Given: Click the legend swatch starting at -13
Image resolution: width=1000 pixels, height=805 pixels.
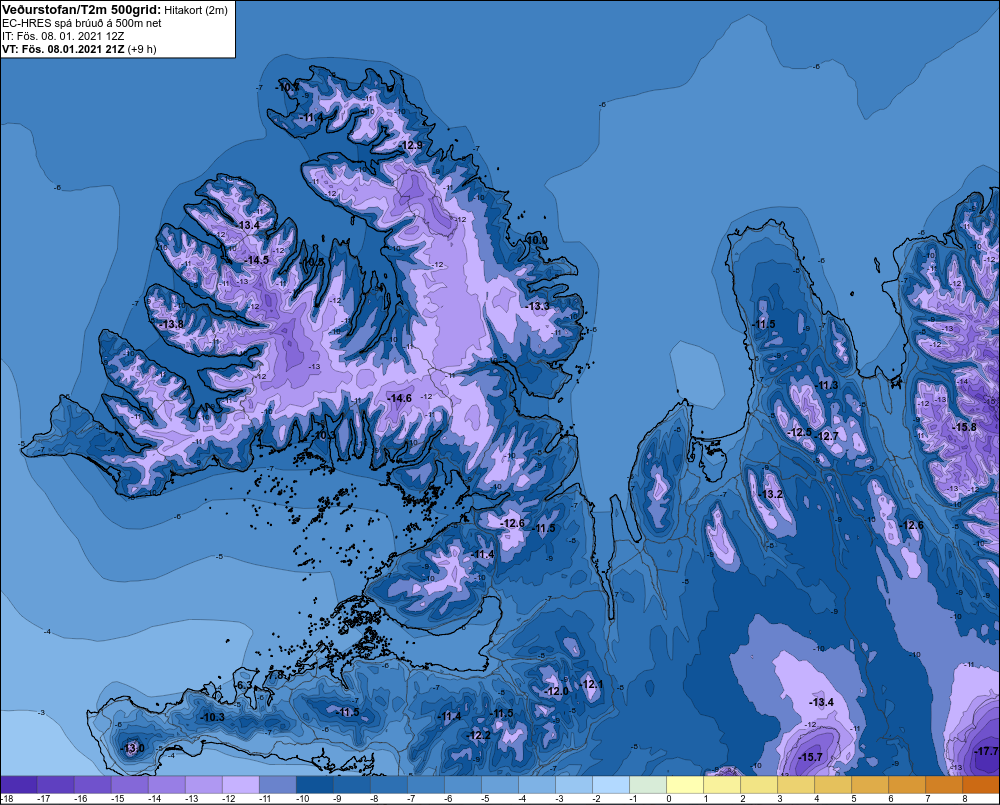Looking at the screenshot, I should [x=203, y=785].
